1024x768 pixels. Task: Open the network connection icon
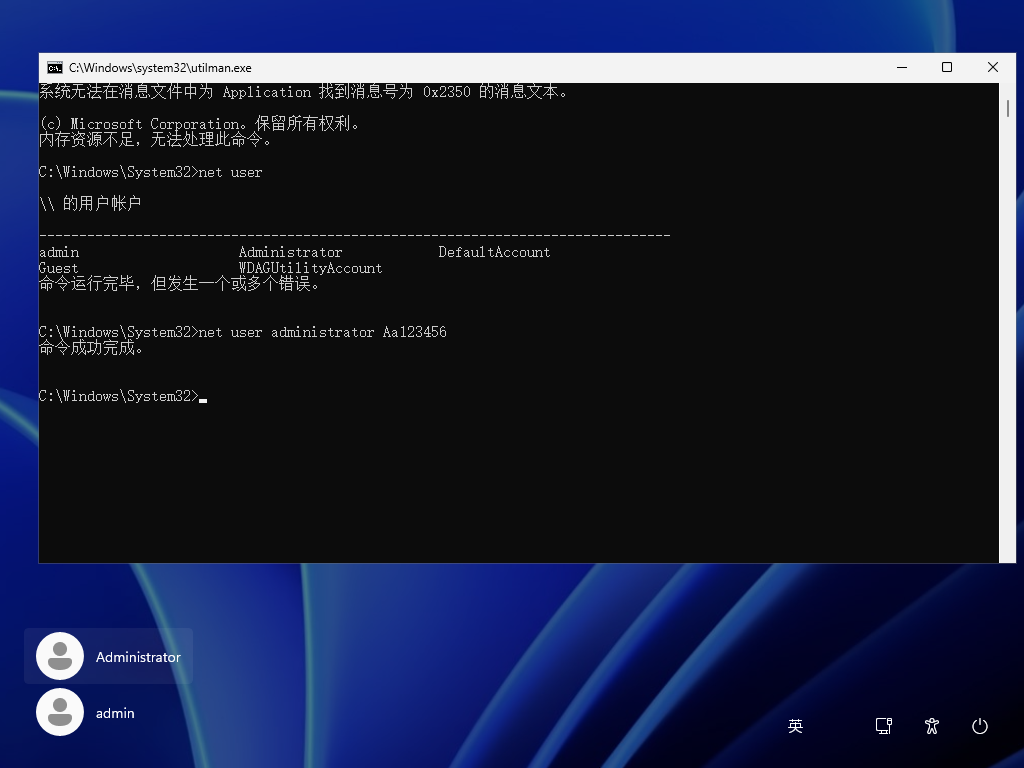884,726
